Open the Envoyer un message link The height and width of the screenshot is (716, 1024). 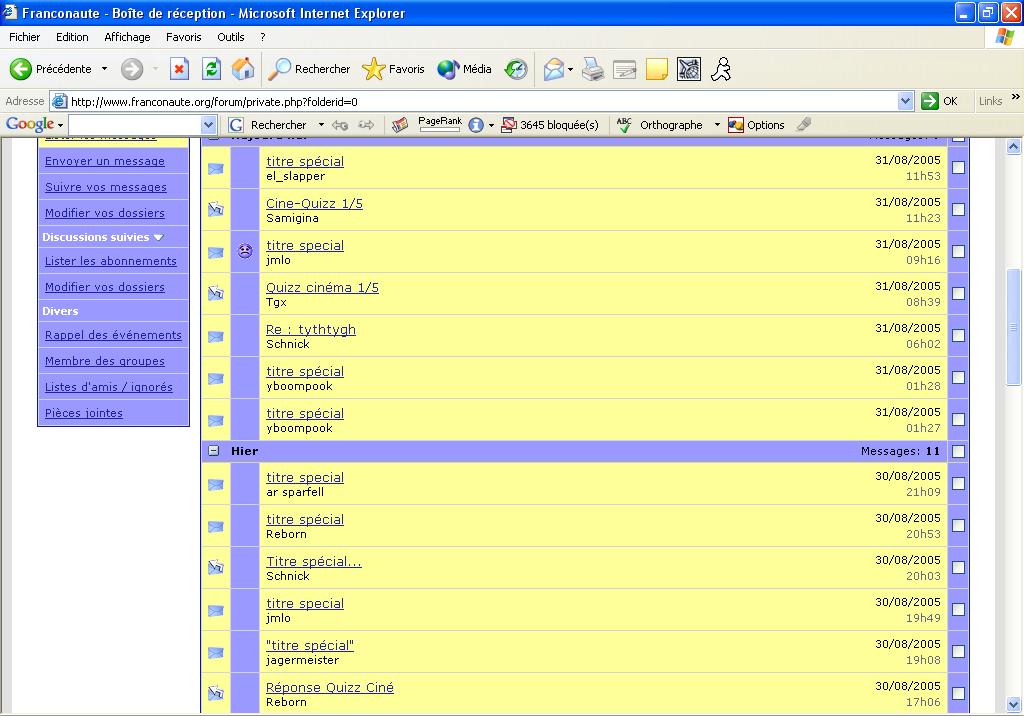(x=105, y=161)
